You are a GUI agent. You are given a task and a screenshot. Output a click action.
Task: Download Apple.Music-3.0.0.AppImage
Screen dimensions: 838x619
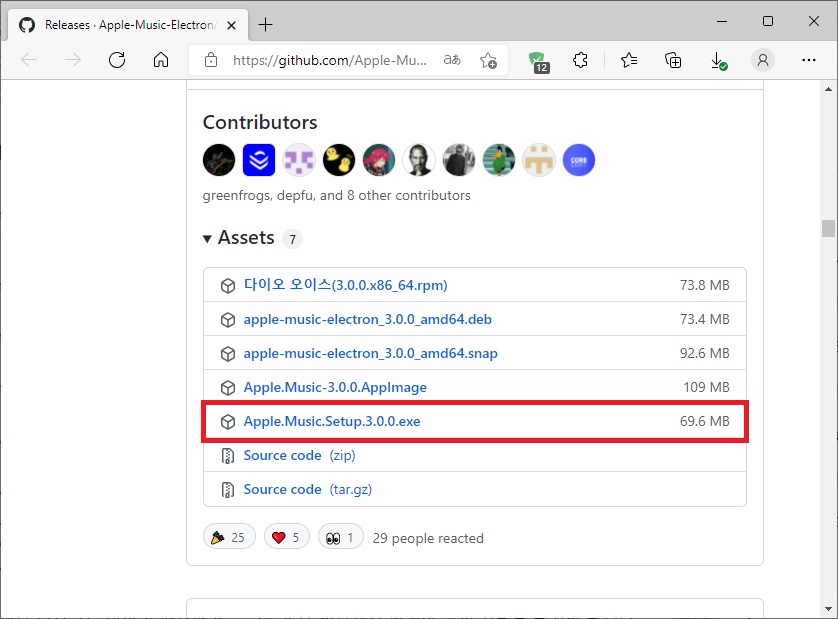(335, 388)
